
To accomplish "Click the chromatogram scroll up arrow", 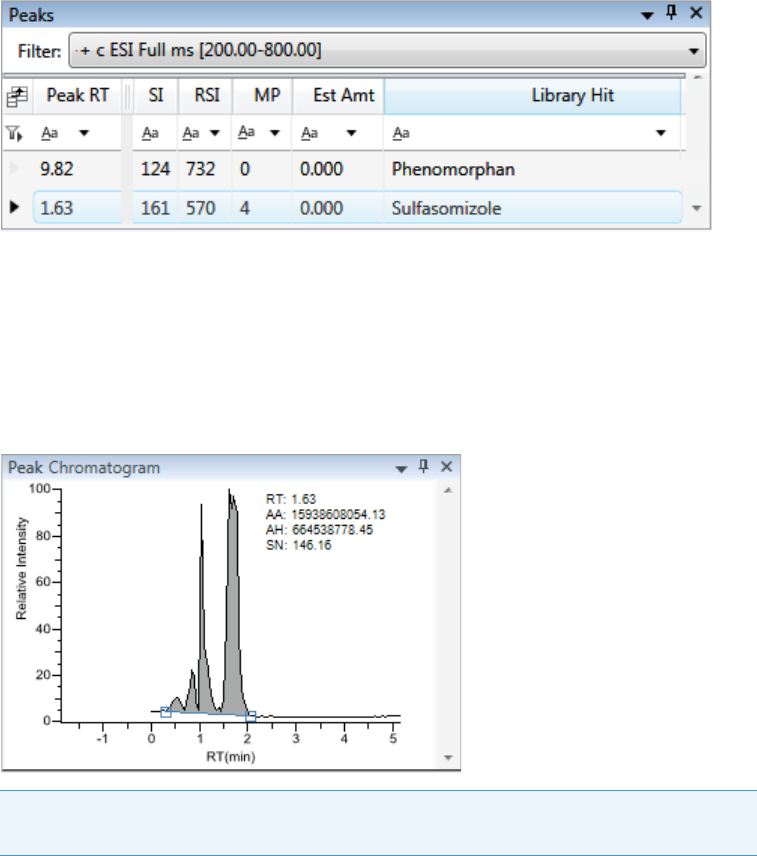I will click(x=448, y=490).
